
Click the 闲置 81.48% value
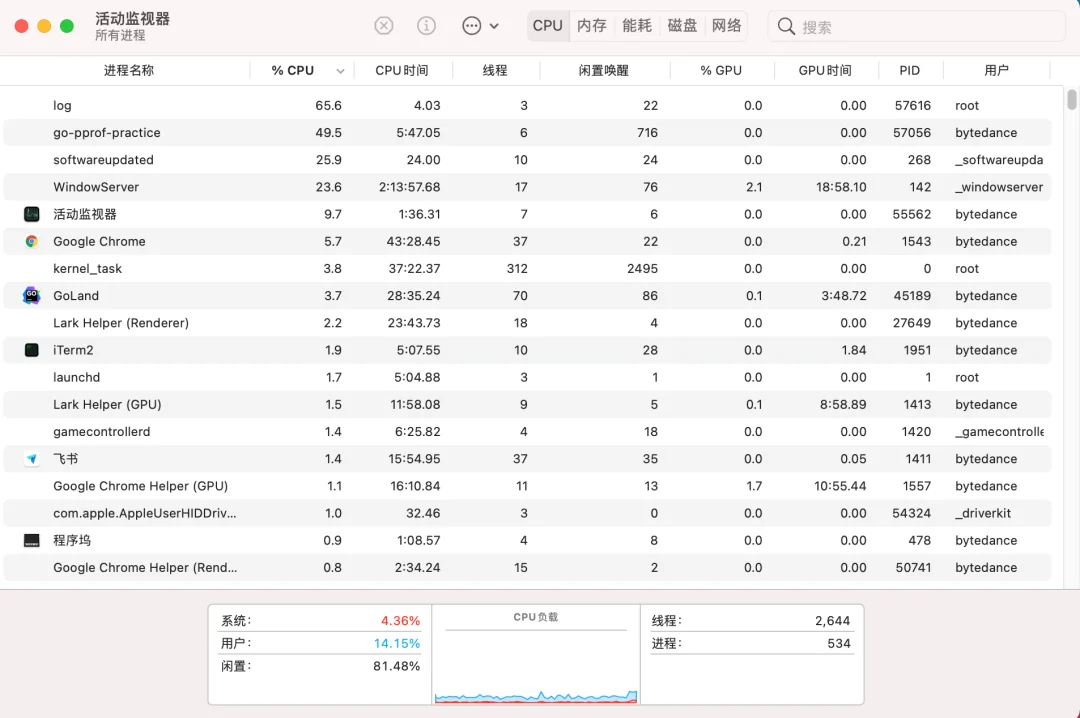click(x=397, y=666)
